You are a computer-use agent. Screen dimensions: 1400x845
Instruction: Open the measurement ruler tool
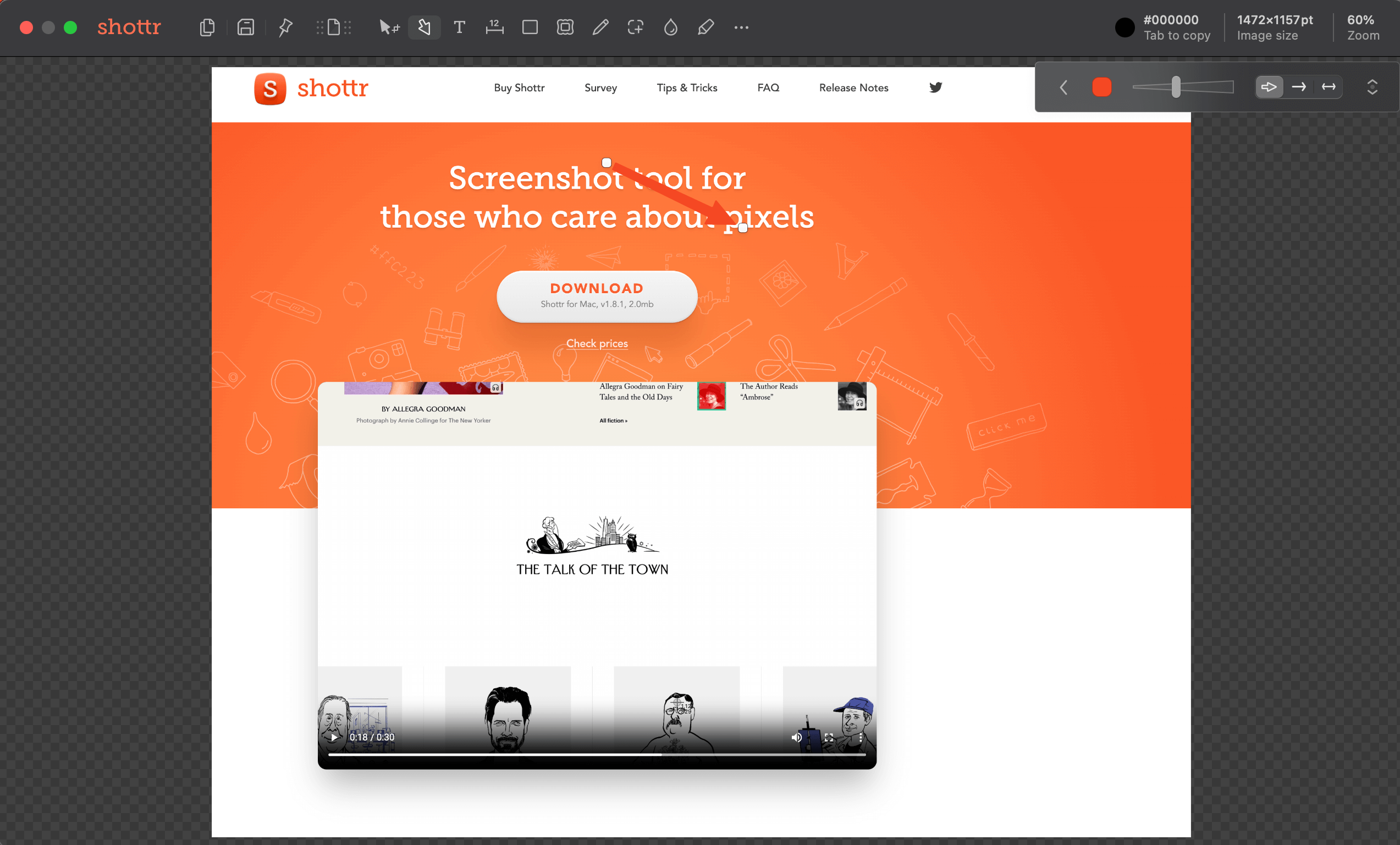click(x=494, y=27)
